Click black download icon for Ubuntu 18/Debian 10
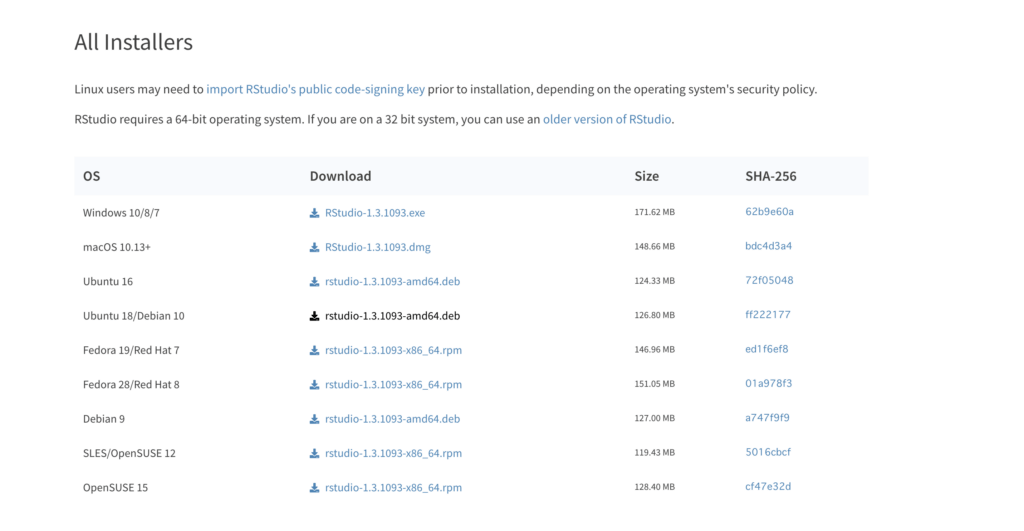Screen dimensions: 1024x531 tap(314, 316)
